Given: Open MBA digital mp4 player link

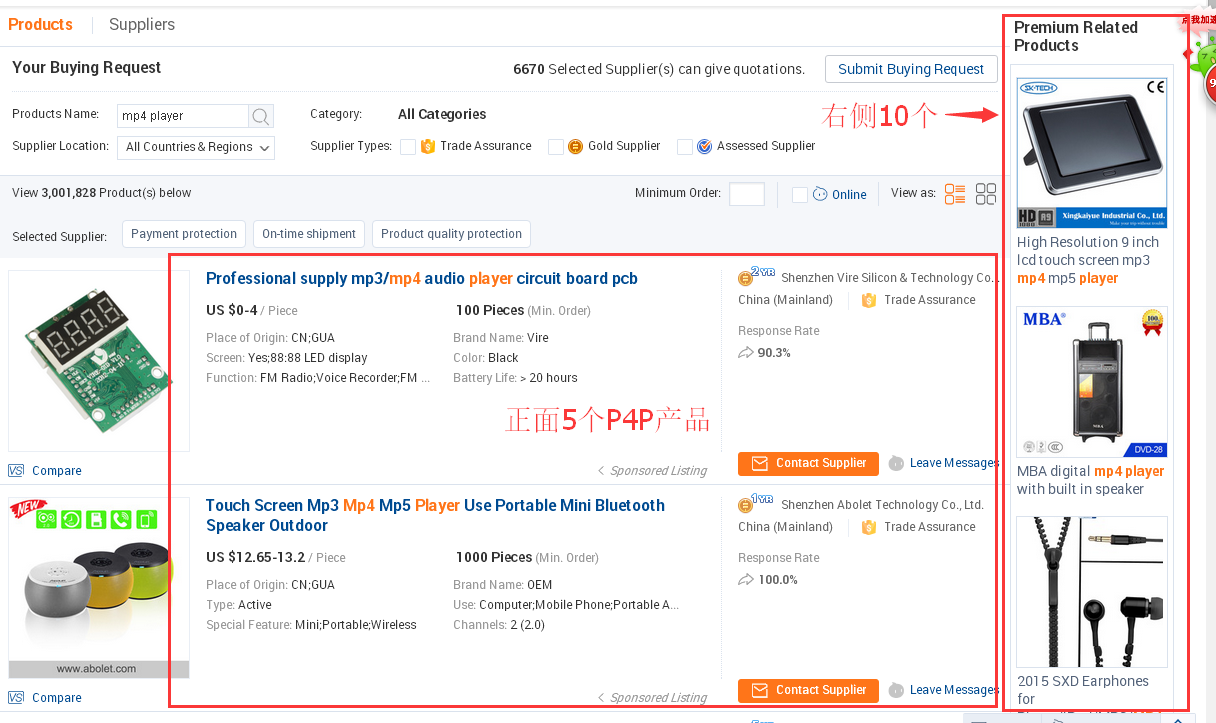Looking at the screenshot, I should [1091, 480].
